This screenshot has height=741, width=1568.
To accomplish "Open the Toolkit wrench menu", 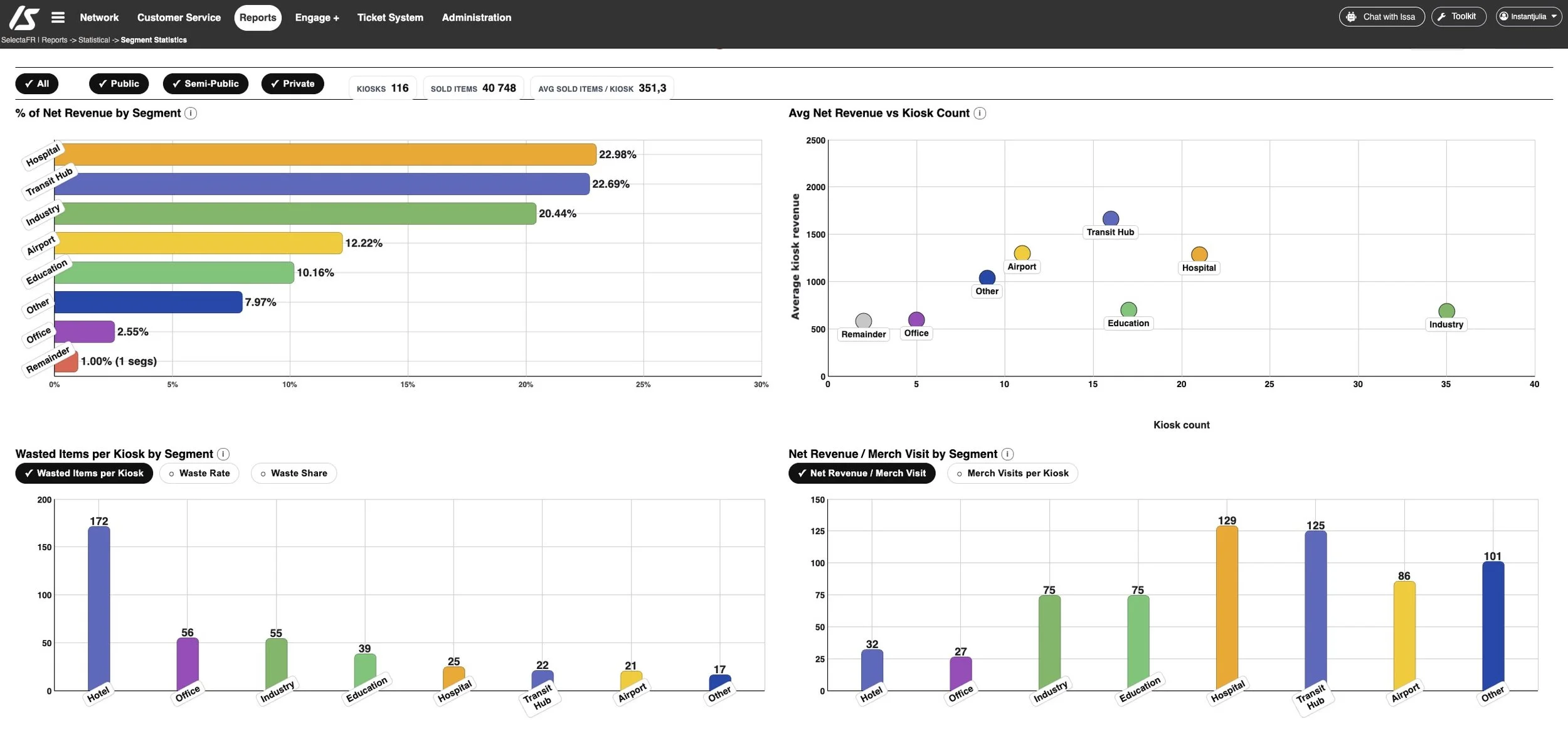I will (x=1459, y=16).
